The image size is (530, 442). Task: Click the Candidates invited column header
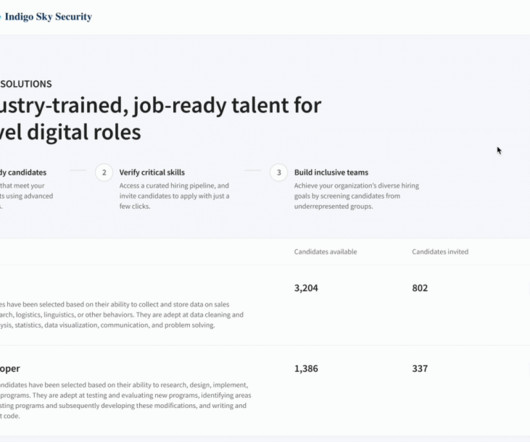440,252
